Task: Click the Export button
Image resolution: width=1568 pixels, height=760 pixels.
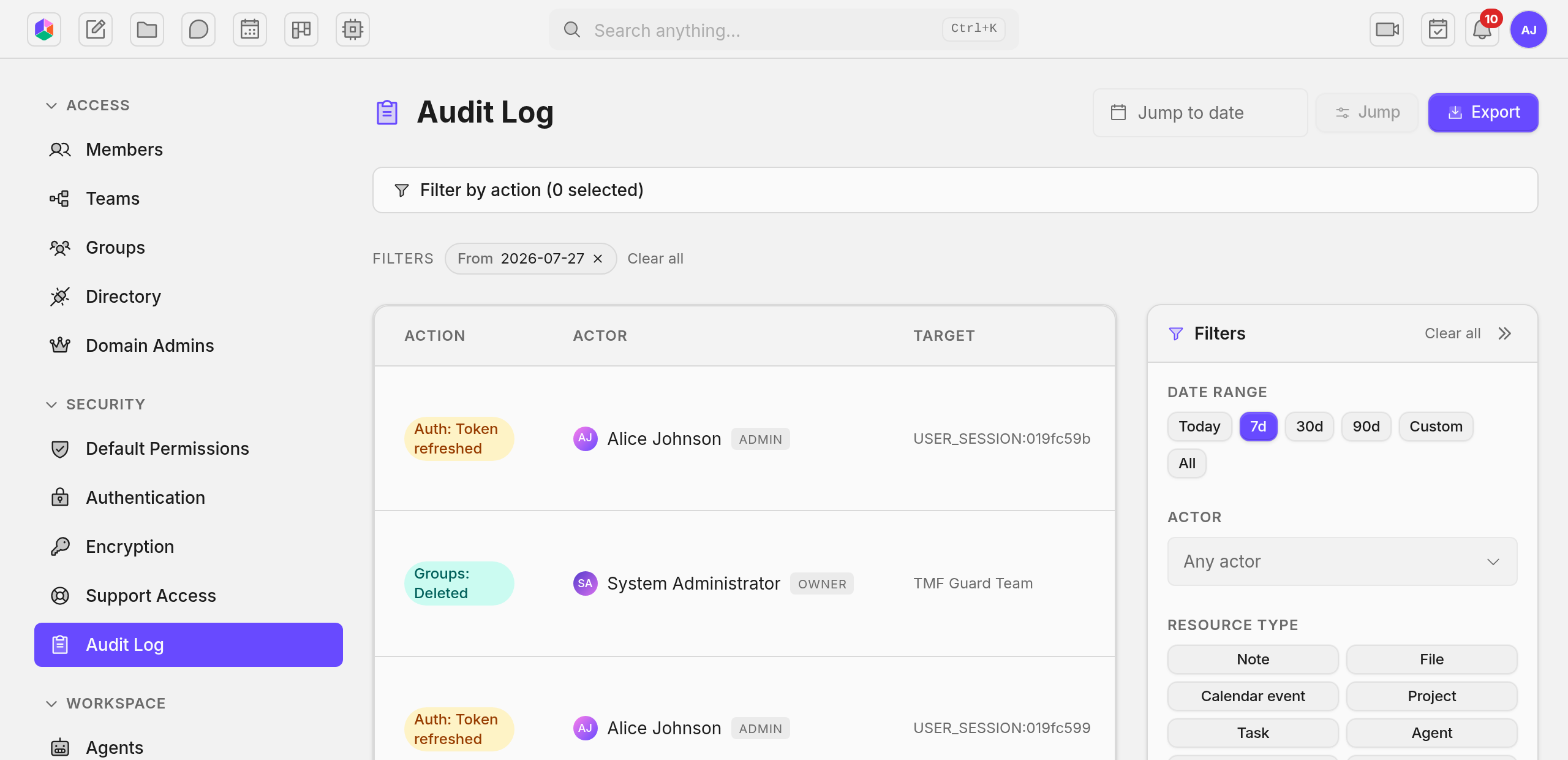Action: point(1483,113)
